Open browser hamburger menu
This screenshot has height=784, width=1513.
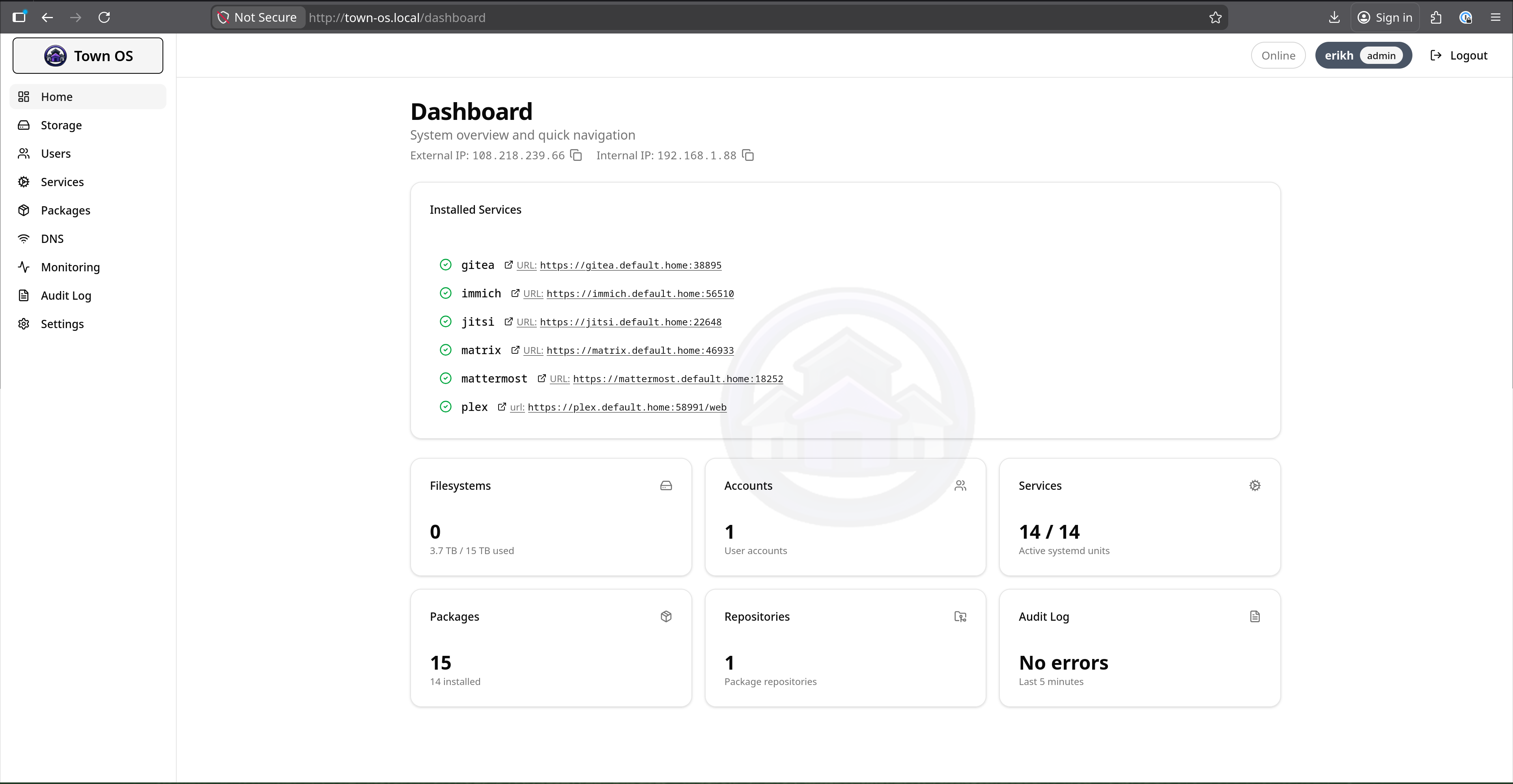1495,18
